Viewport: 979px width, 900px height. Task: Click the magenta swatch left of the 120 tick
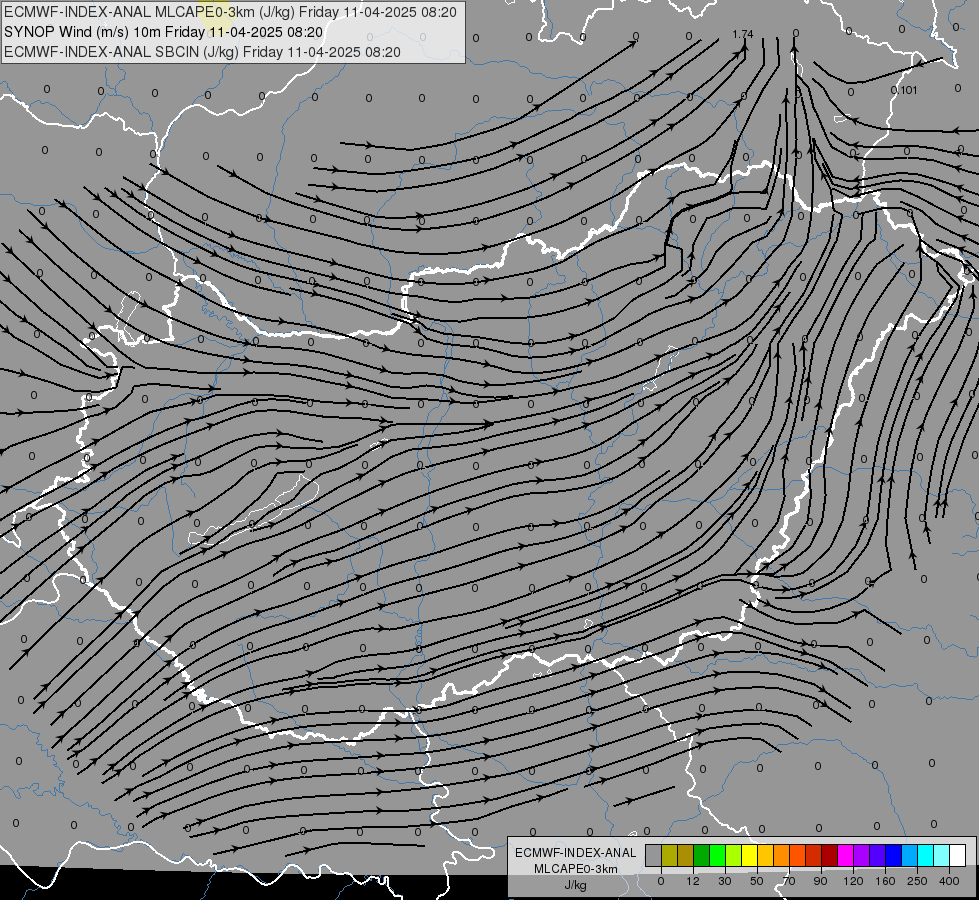846,855
